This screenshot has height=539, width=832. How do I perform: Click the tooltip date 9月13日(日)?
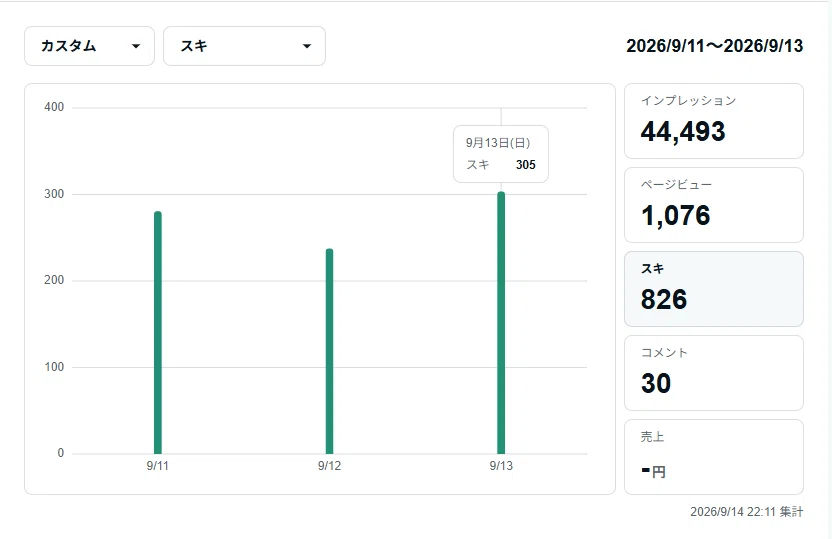point(498,143)
